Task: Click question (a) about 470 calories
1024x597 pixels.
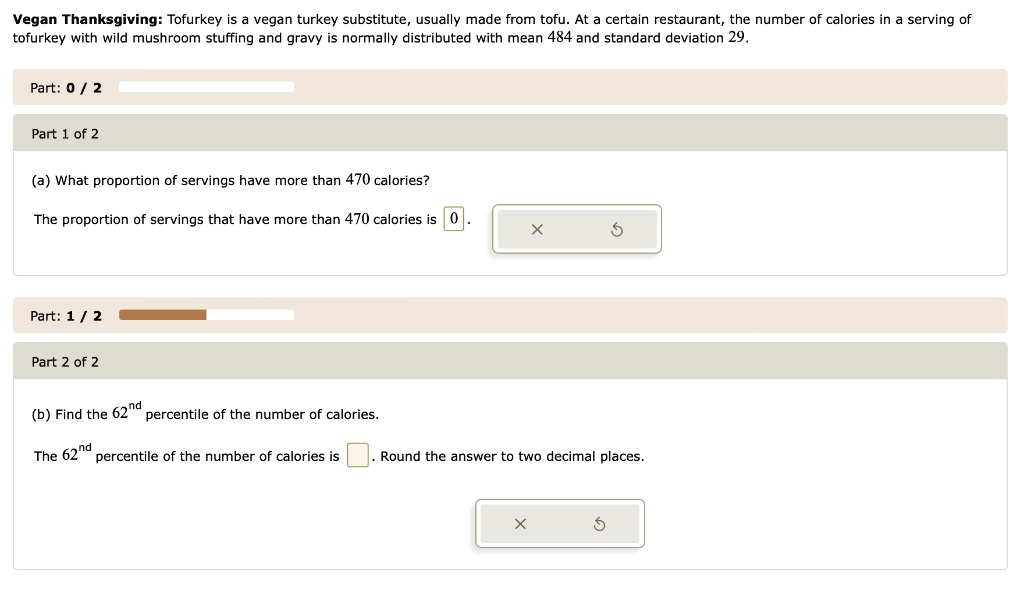Action: click(230, 181)
